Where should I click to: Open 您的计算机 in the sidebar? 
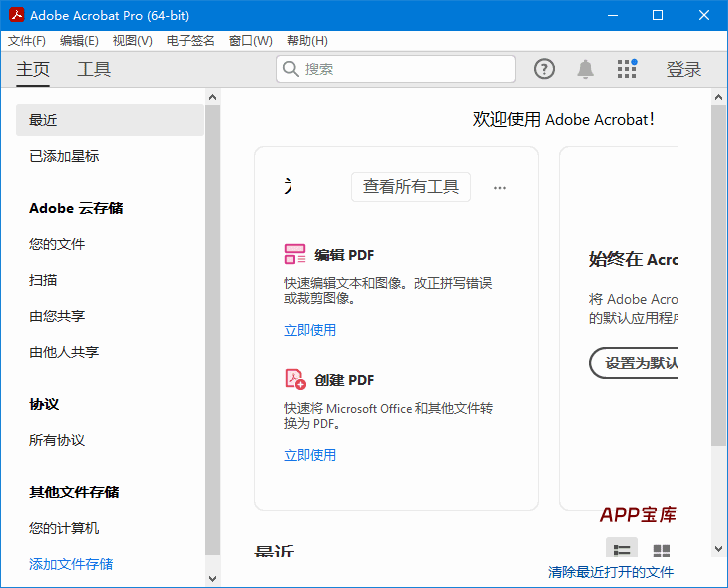point(64,528)
